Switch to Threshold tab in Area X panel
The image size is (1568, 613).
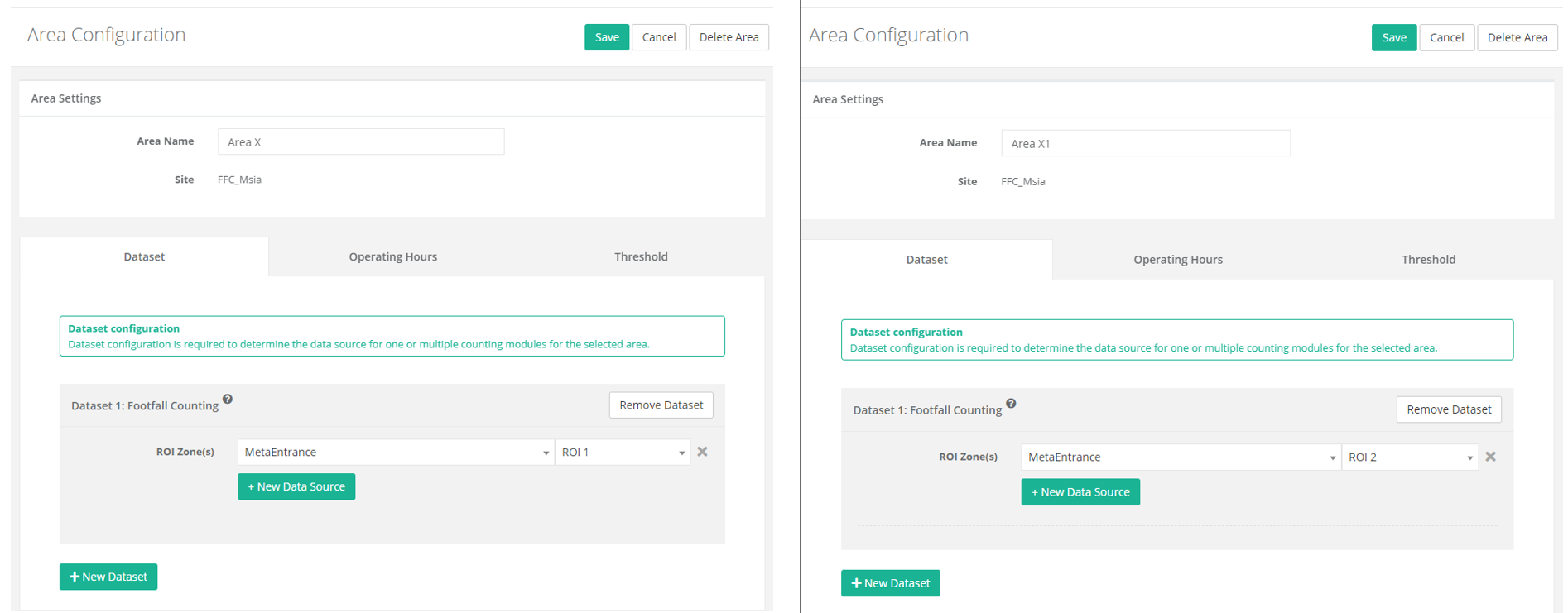tap(641, 256)
